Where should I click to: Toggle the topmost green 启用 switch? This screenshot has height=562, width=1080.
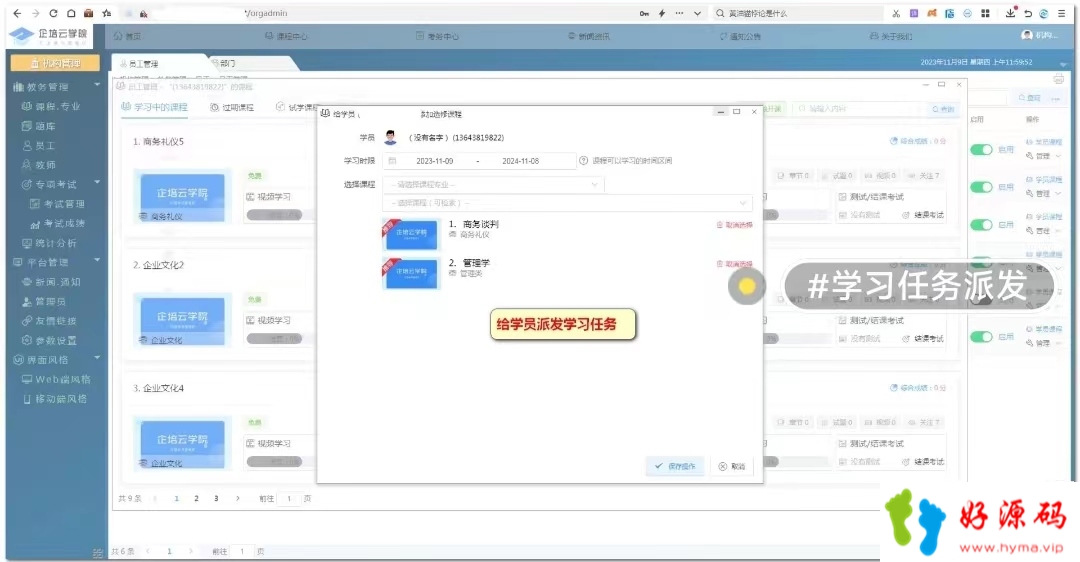click(981, 149)
